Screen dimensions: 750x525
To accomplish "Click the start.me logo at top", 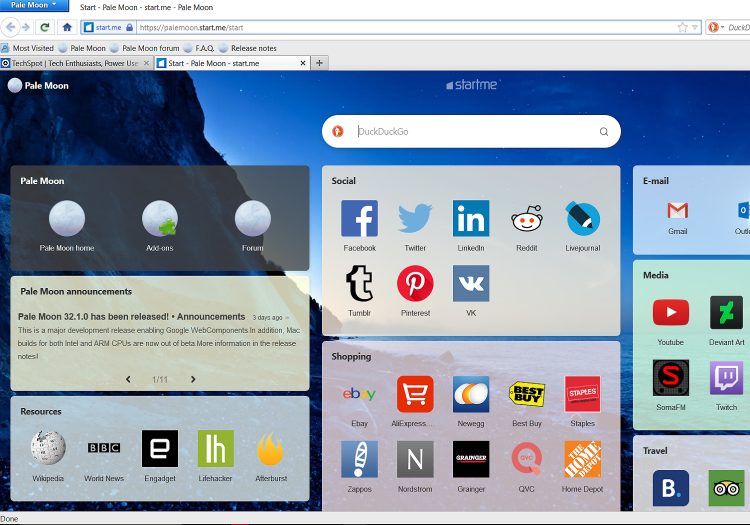I will [x=472, y=85].
